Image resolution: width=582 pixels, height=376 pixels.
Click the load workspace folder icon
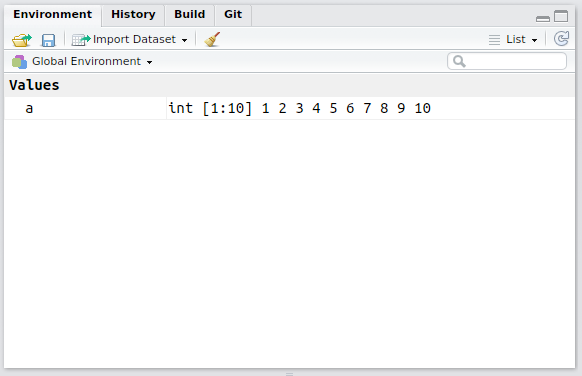pos(22,40)
